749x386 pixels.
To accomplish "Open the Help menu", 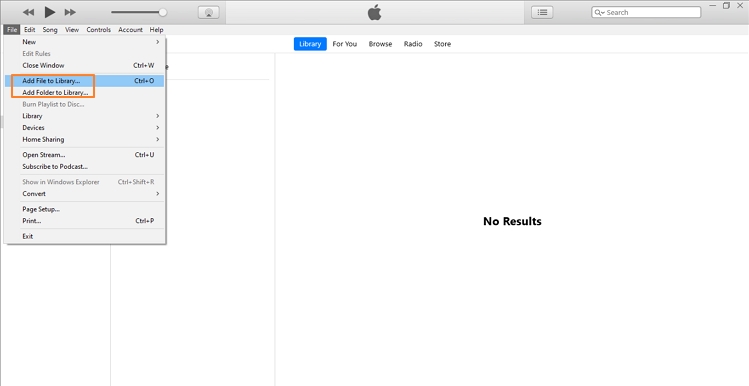I will pyautogui.click(x=156, y=30).
